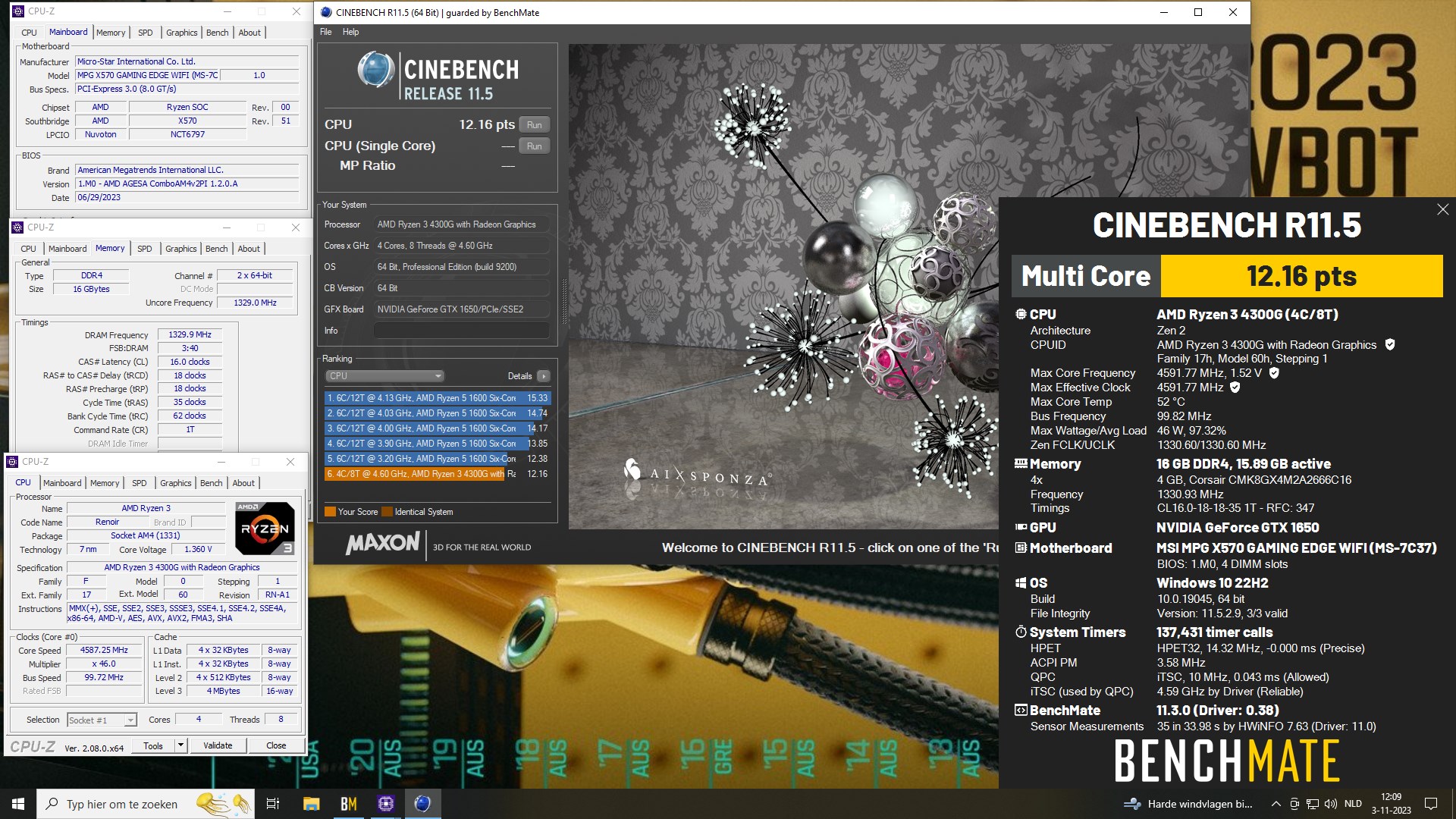This screenshot has height=819, width=1456.
Task: Click the CPU chip icon in BenchMate
Action: (1021, 314)
